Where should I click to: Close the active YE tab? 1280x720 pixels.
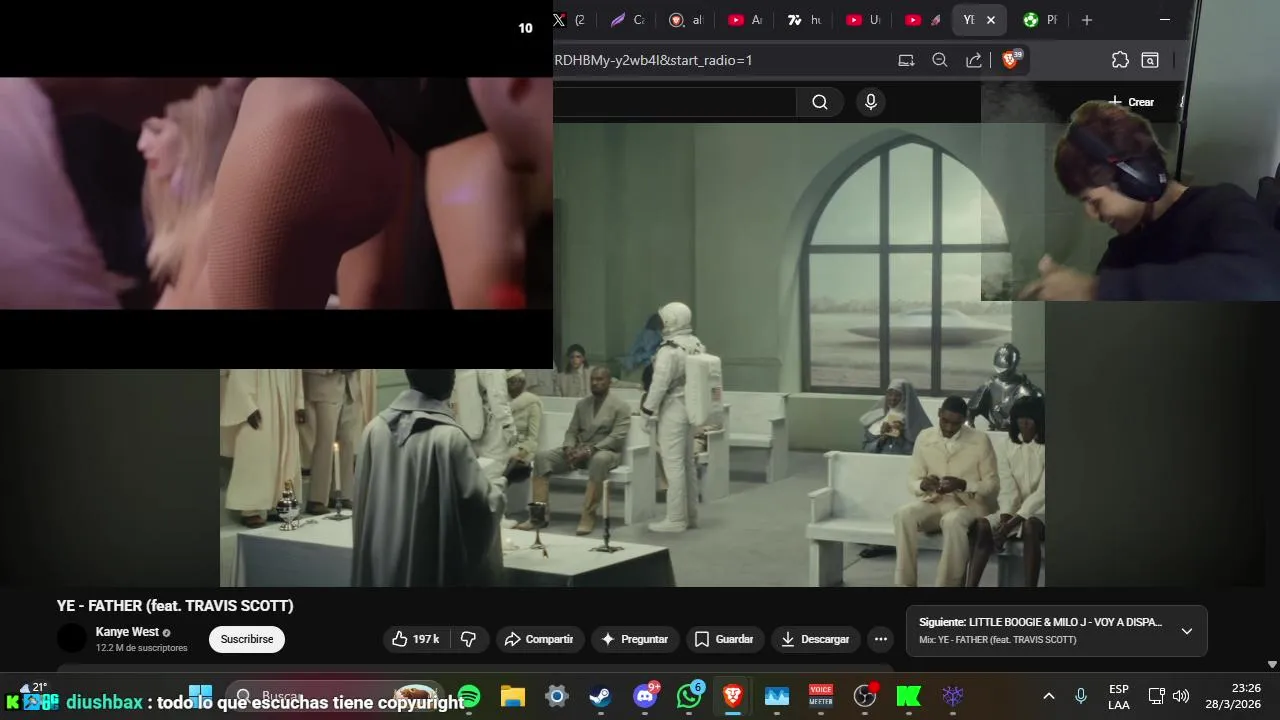(991, 20)
